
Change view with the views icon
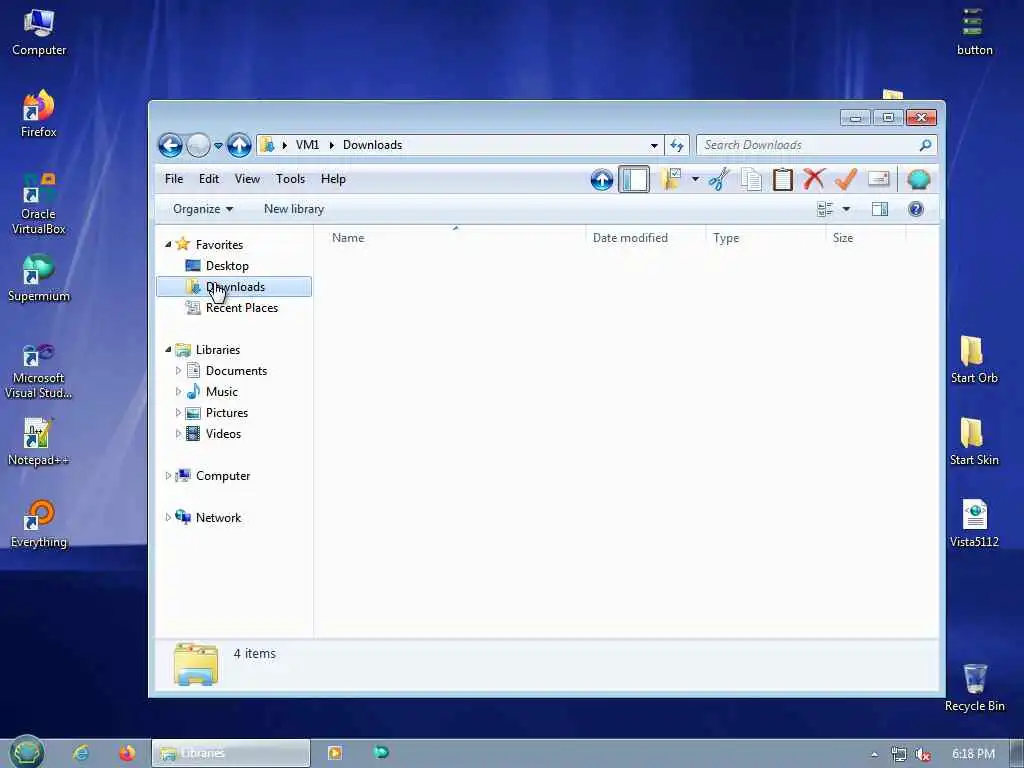click(825, 209)
